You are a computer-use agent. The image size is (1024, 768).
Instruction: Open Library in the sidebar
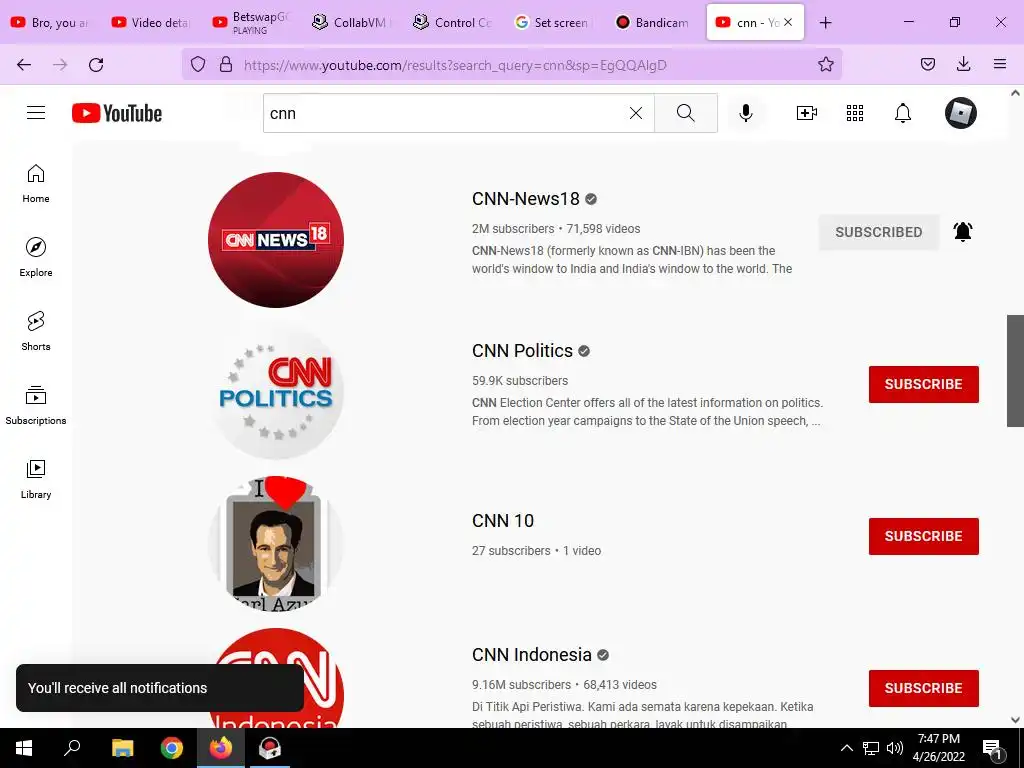pos(36,479)
